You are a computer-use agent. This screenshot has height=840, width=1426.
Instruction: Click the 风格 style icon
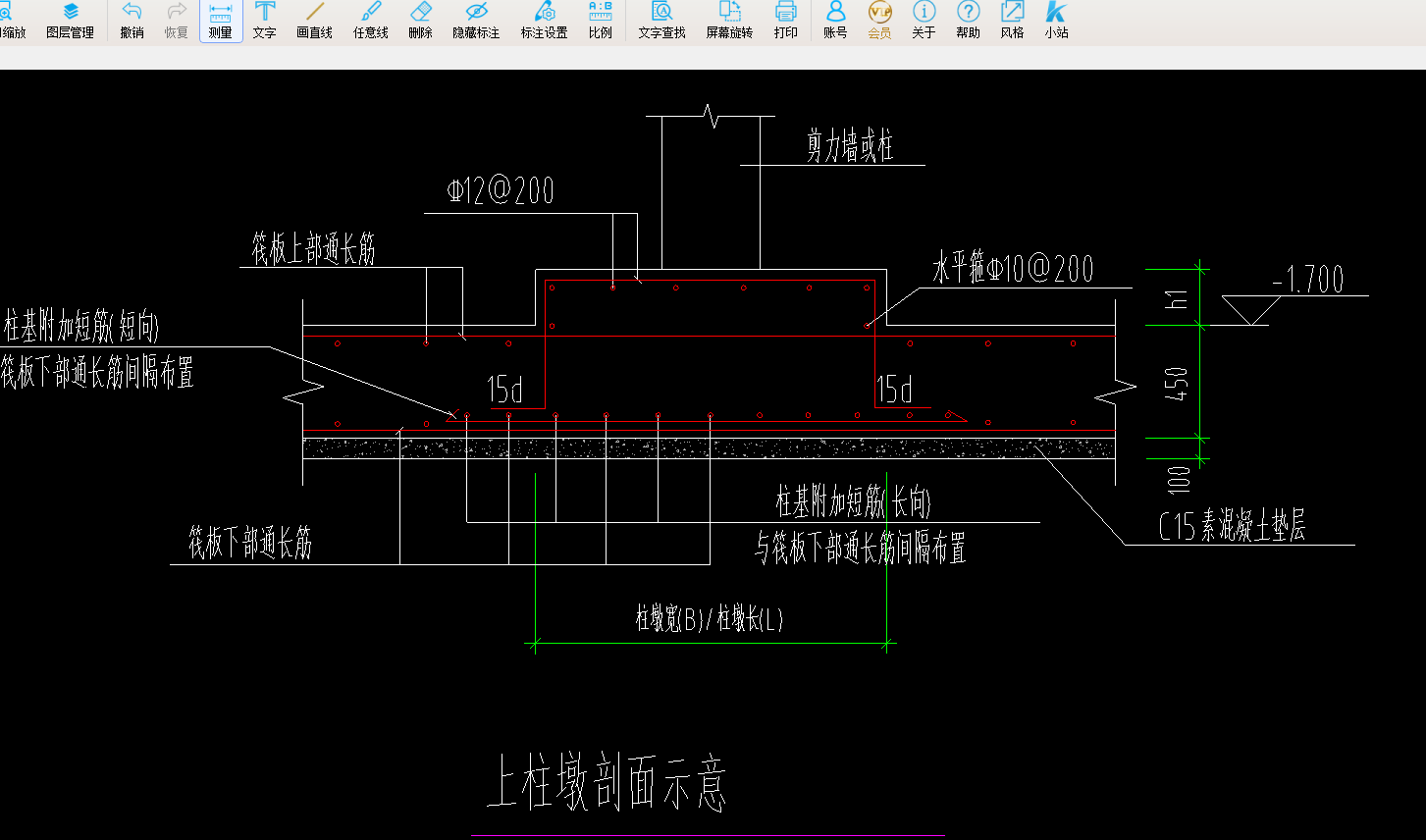(1012, 21)
